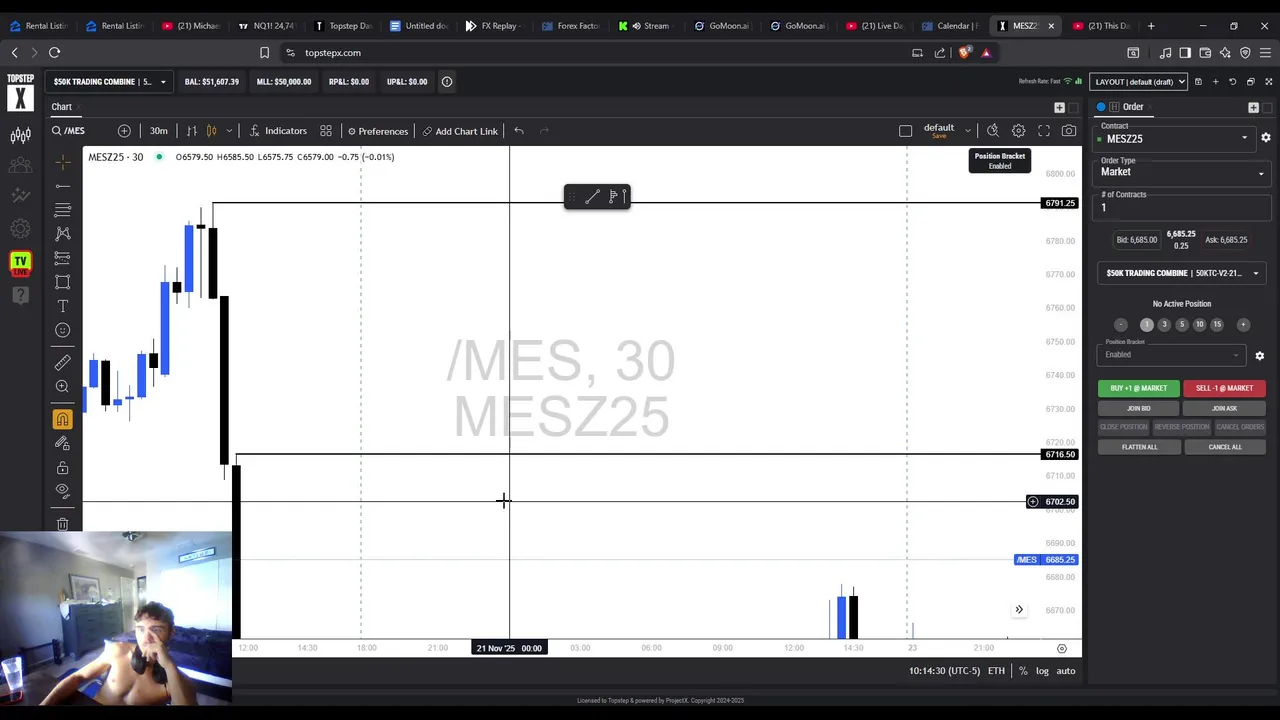This screenshot has height=720, width=1280.
Task: Toggle stay in drawing mode
Action: click(x=62, y=443)
